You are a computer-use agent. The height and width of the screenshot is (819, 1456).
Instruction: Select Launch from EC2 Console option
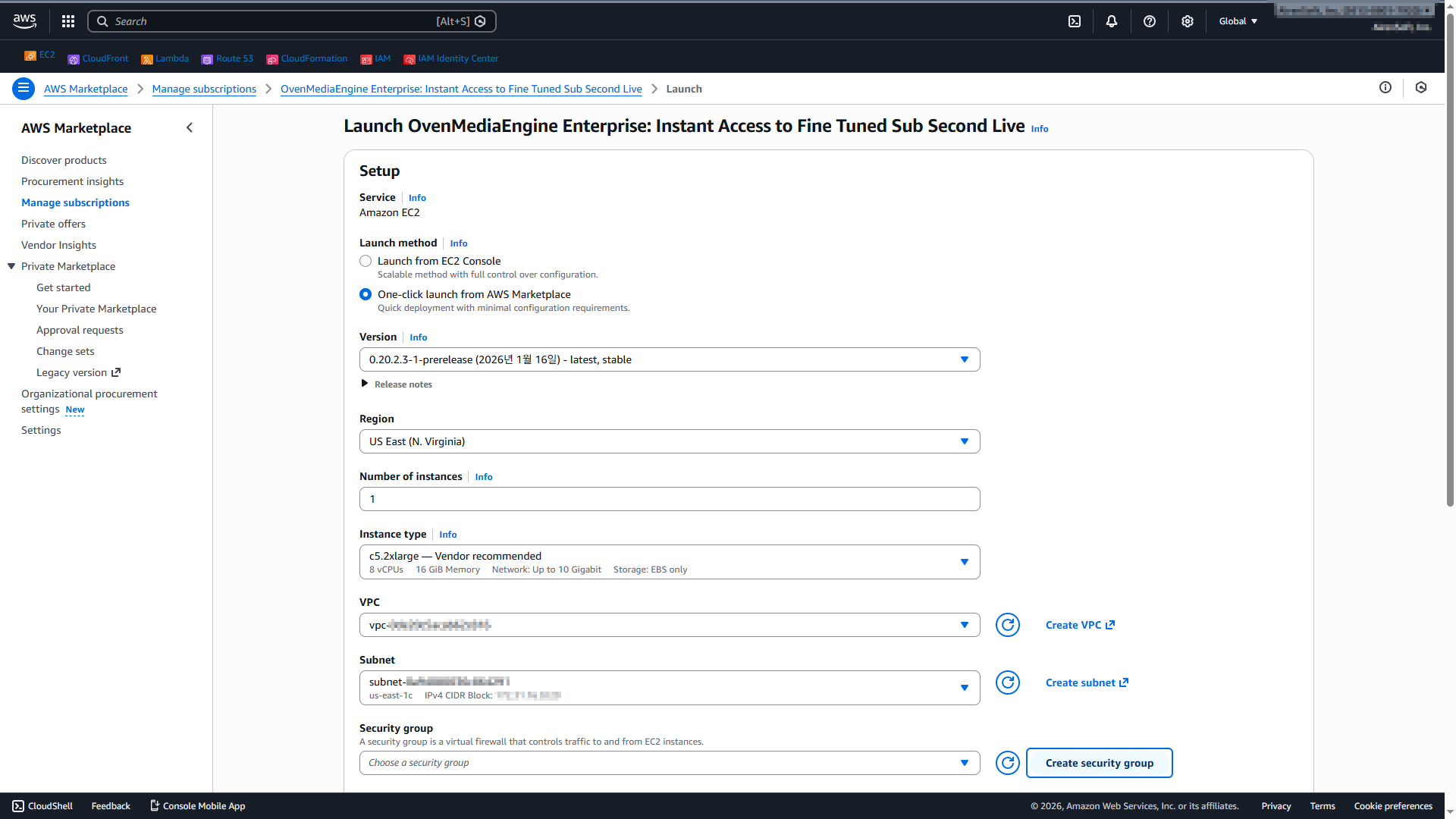tap(366, 261)
